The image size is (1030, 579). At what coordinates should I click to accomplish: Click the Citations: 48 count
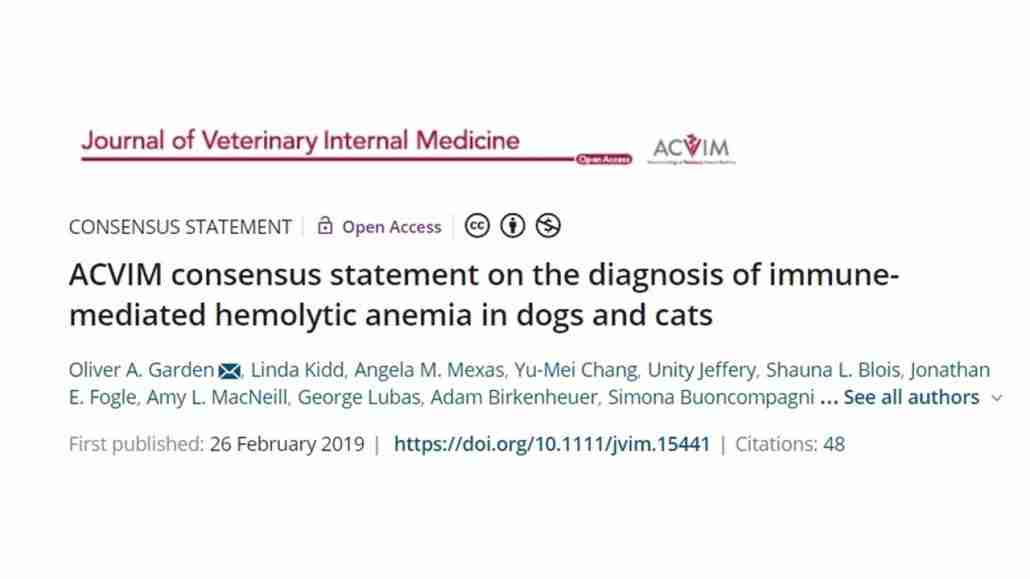(x=790, y=444)
